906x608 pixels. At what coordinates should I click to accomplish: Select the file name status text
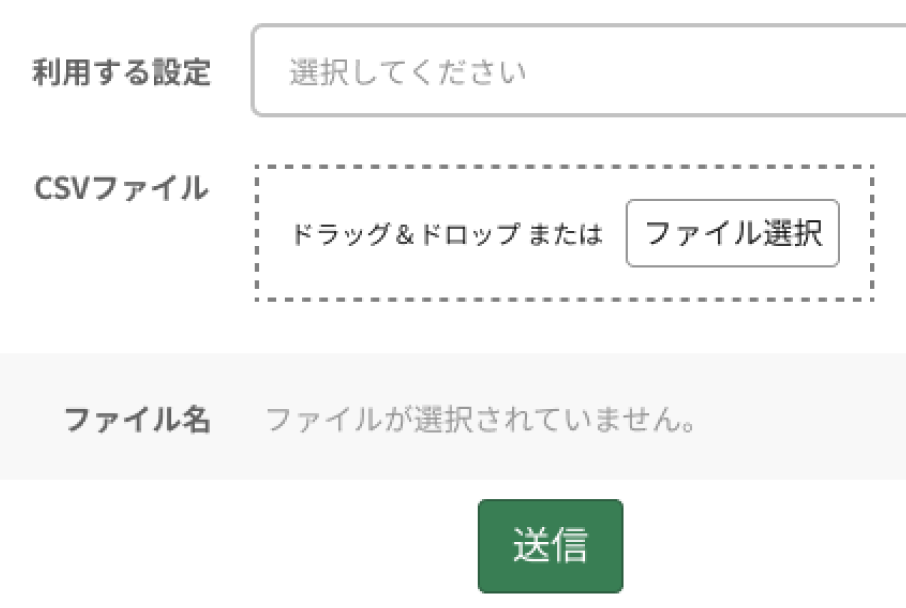point(481,420)
